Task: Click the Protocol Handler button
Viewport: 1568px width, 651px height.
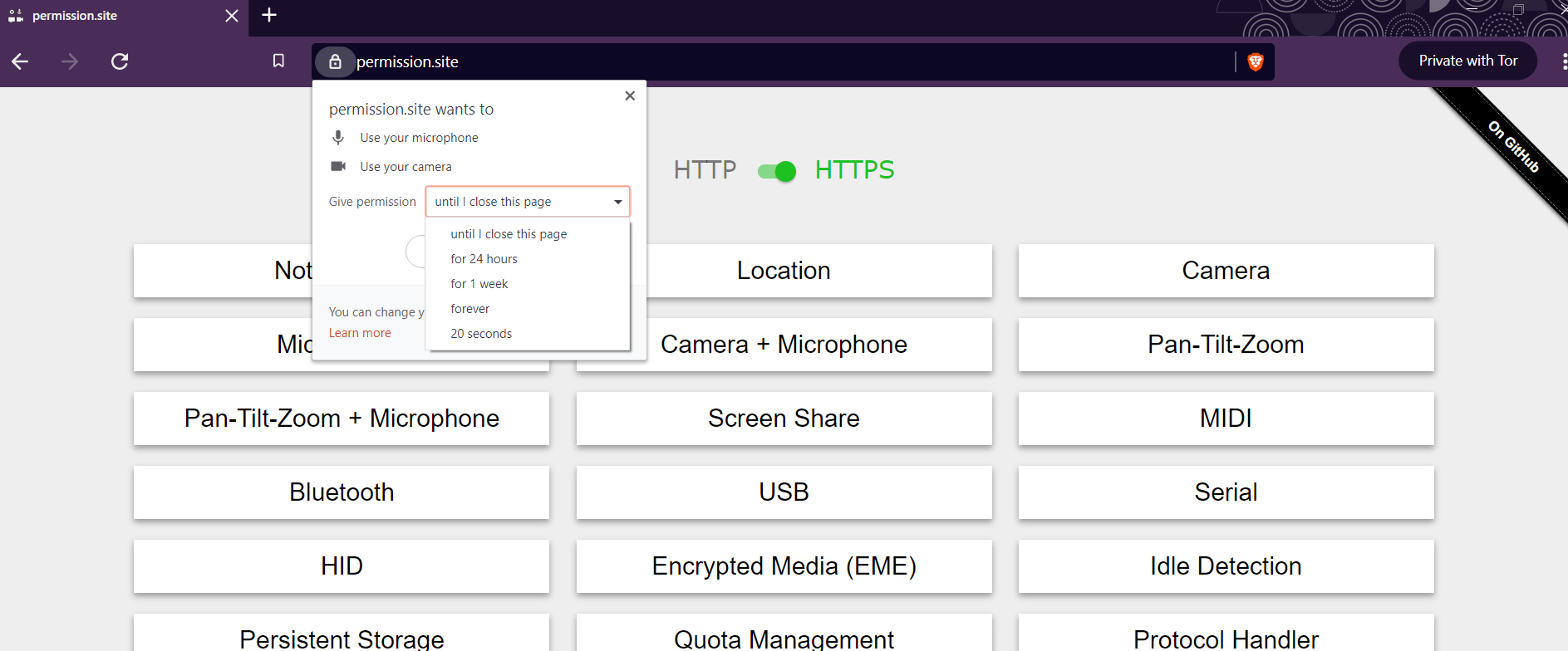Action: (x=1226, y=634)
